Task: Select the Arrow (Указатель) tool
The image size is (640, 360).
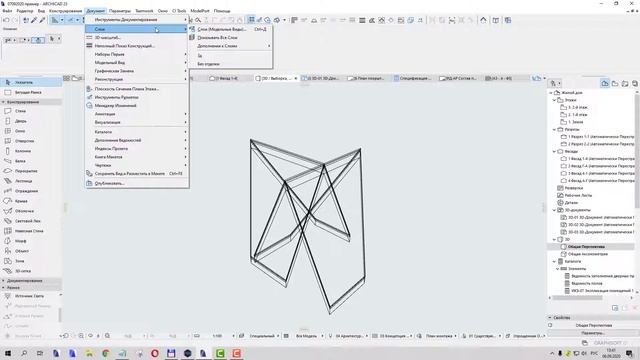Action: pyautogui.click(x=31, y=82)
